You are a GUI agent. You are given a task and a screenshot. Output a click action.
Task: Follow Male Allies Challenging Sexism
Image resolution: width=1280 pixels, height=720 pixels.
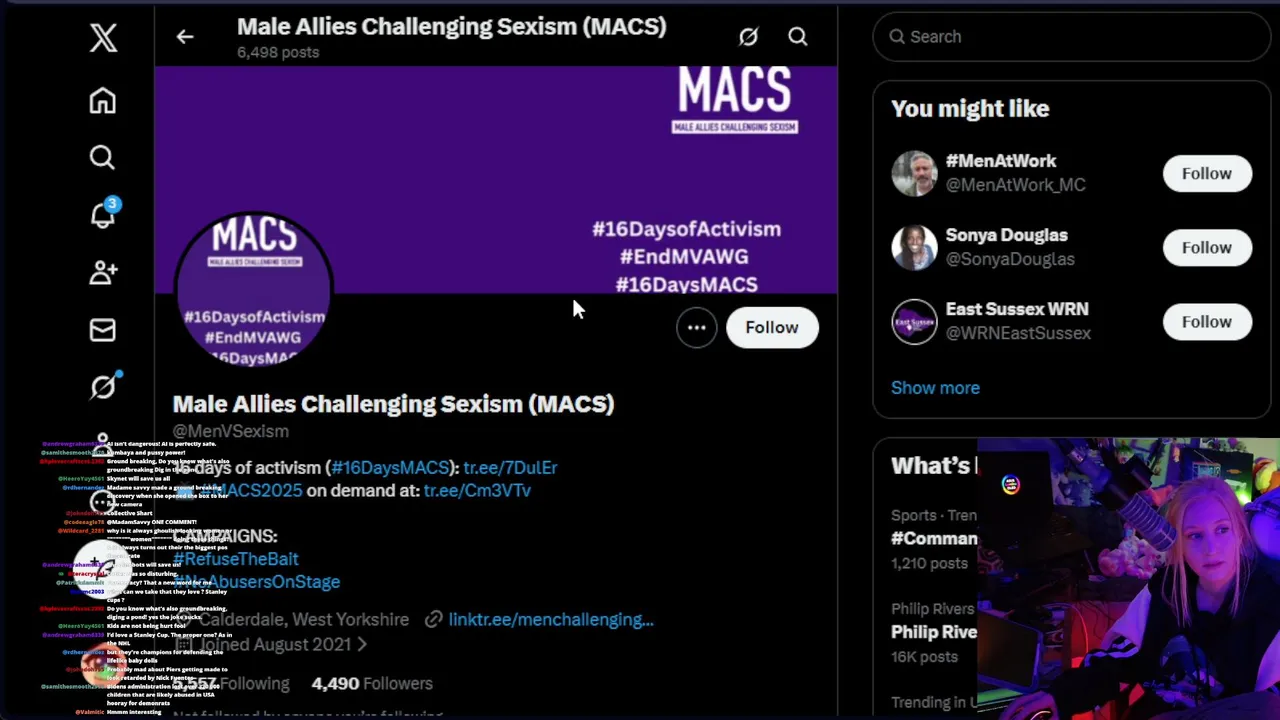771,327
